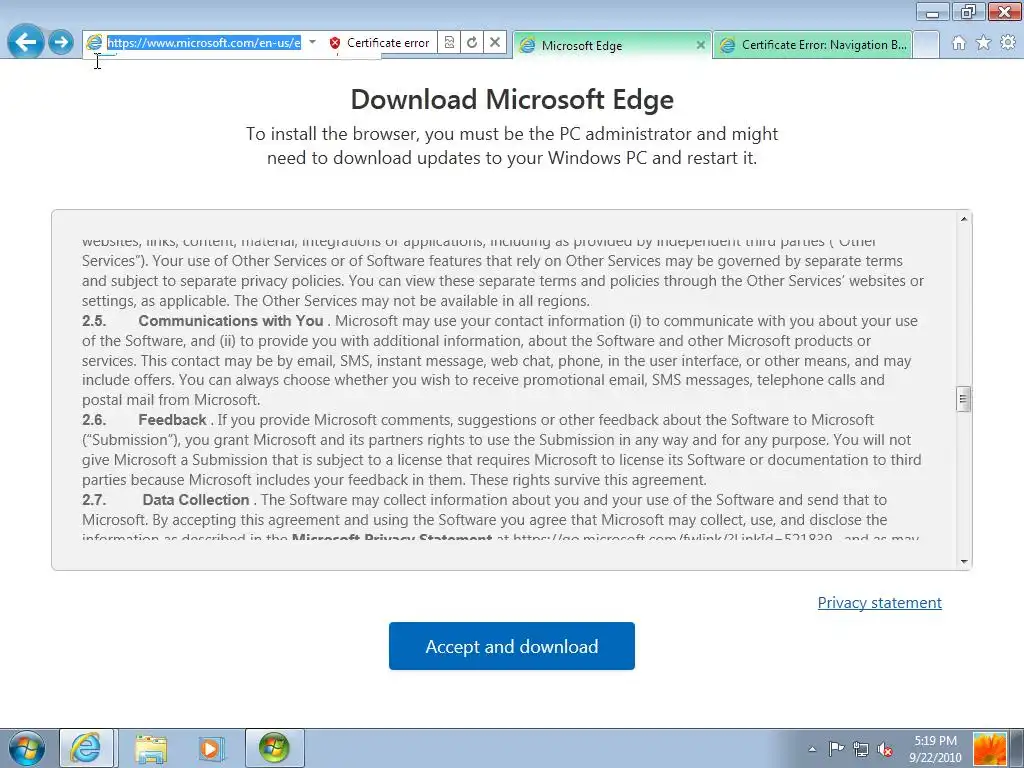Switch to Certificate Error: Navigation Blocked tab
The image size is (1024, 768).
(x=812, y=45)
